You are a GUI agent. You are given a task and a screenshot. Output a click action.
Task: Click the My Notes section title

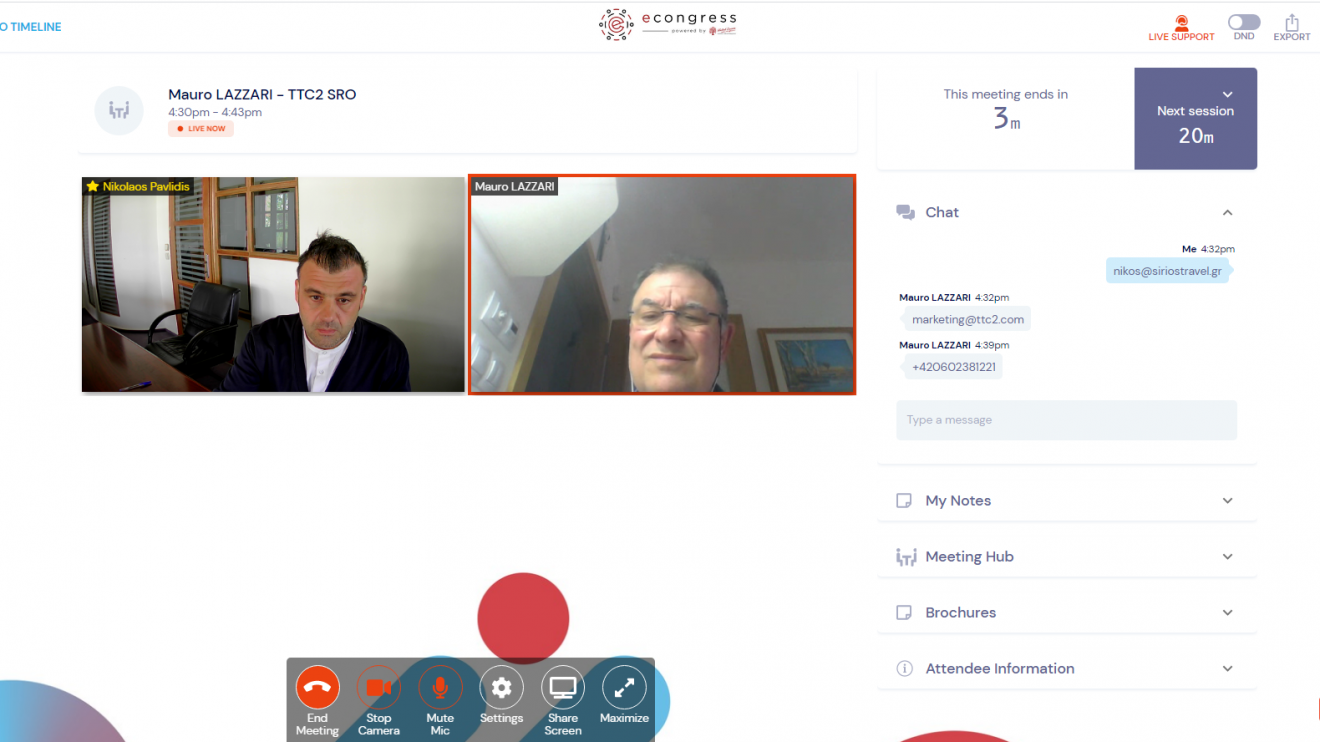point(958,501)
